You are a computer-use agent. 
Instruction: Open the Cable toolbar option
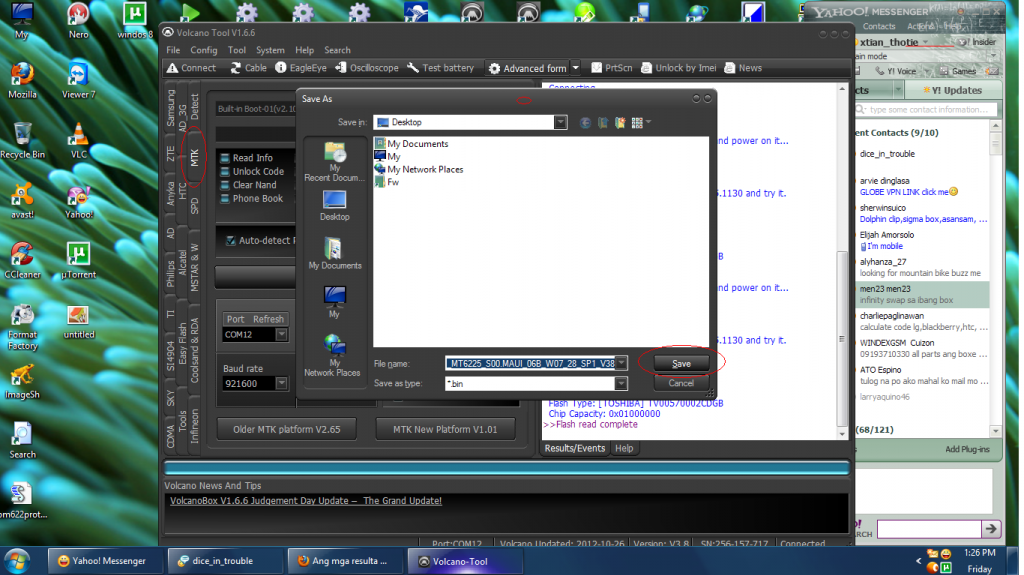(x=248, y=68)
